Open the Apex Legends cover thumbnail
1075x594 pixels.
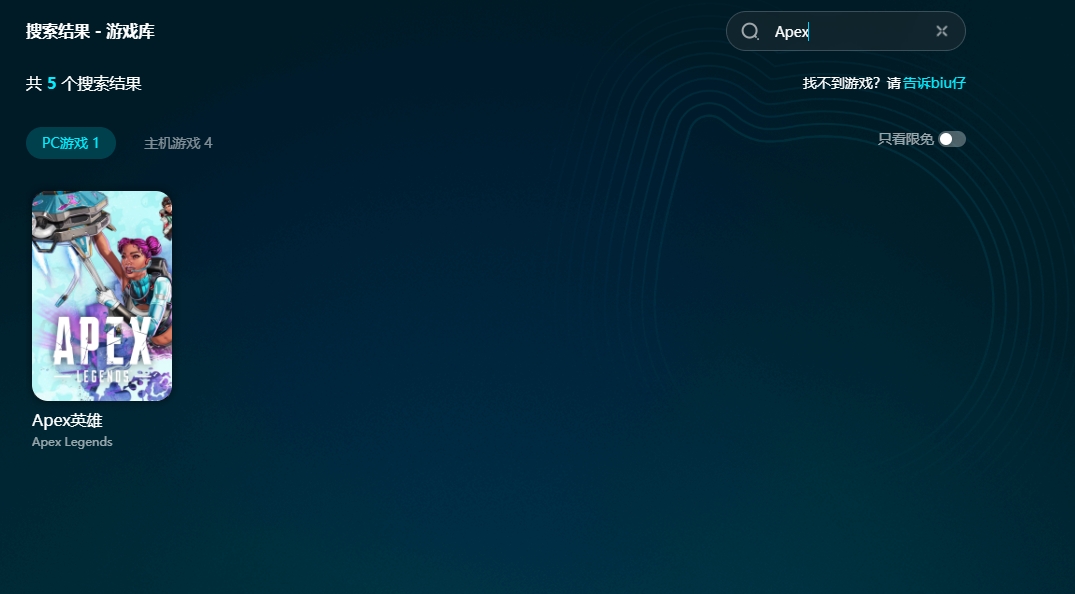point(102,295)
